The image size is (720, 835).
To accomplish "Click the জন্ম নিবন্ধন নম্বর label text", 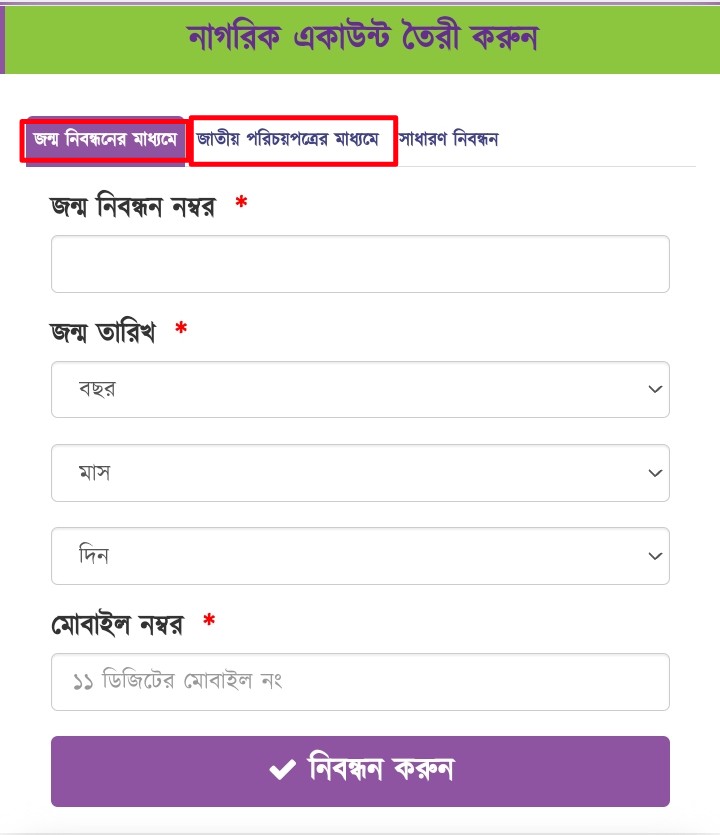I will [132, 208].
